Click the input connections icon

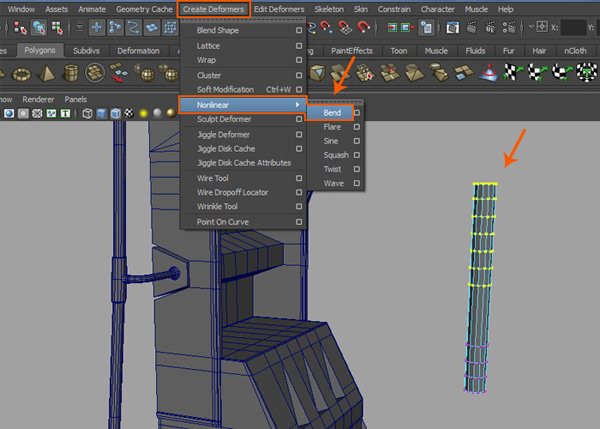(392, 28)
